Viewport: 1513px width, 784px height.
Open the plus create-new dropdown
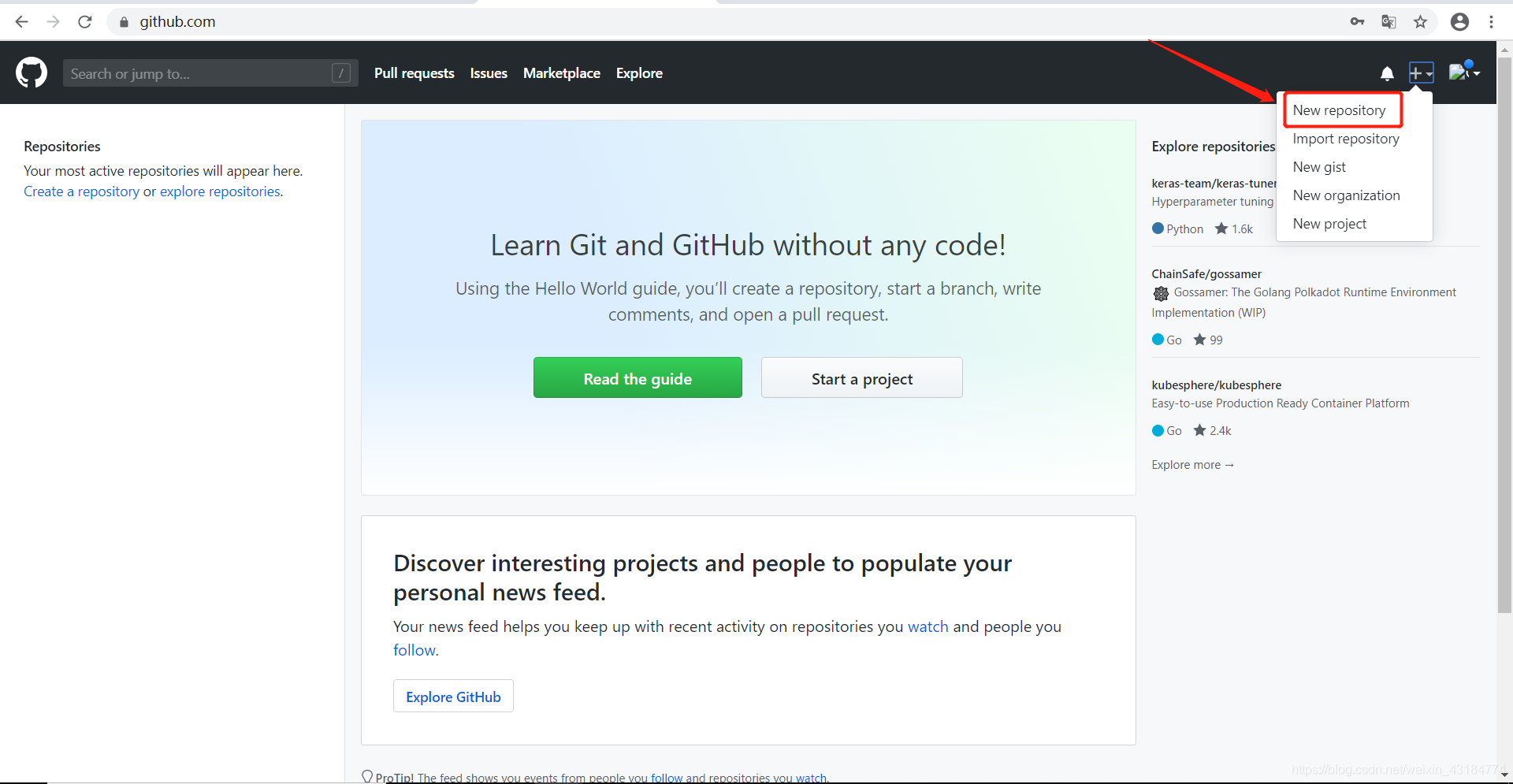pos(1421,73)
